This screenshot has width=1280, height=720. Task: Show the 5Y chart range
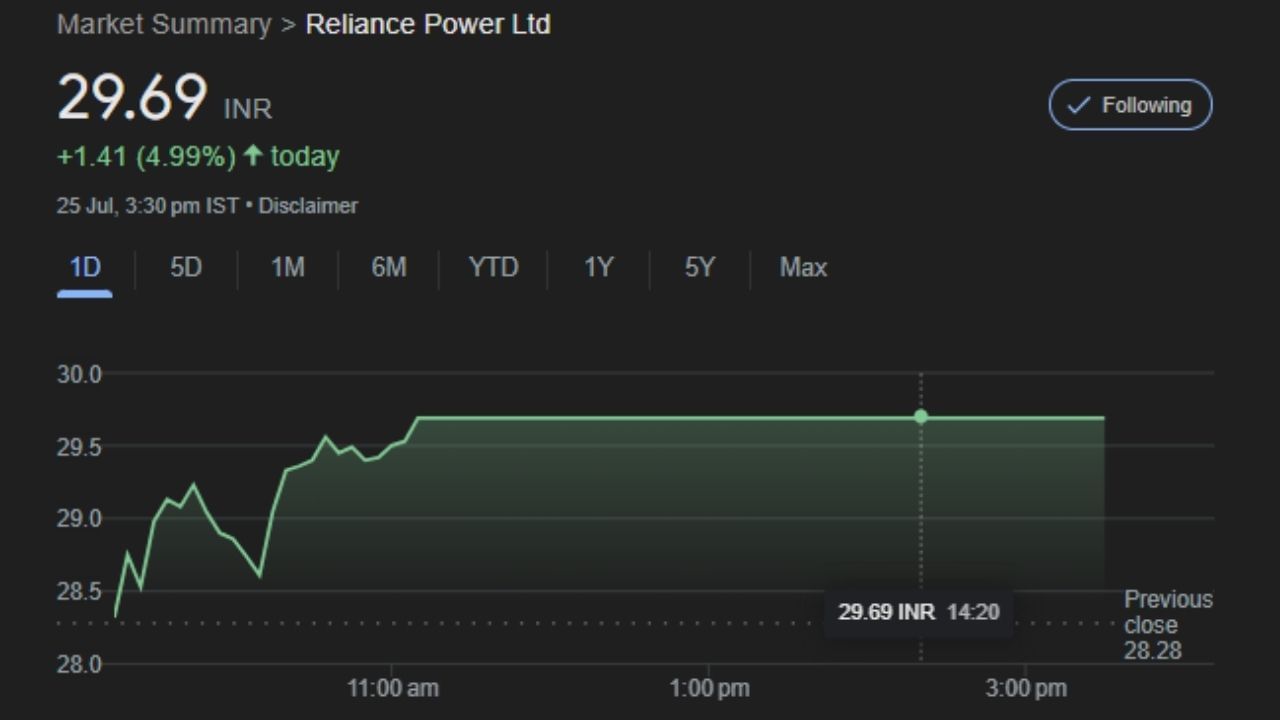(700, 268)
